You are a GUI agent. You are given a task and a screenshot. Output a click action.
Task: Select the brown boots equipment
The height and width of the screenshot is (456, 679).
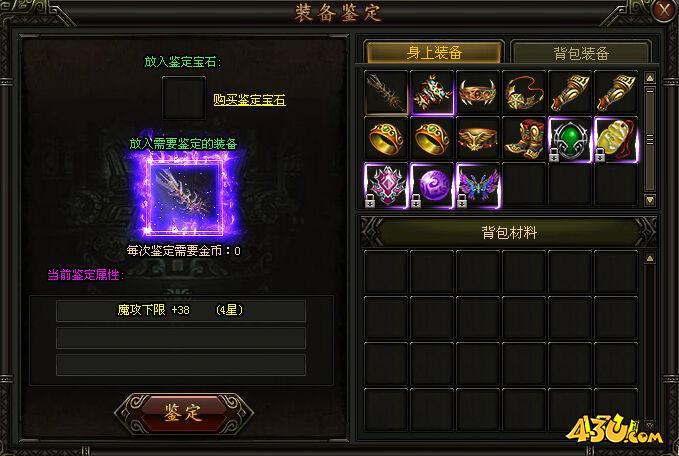524,139
